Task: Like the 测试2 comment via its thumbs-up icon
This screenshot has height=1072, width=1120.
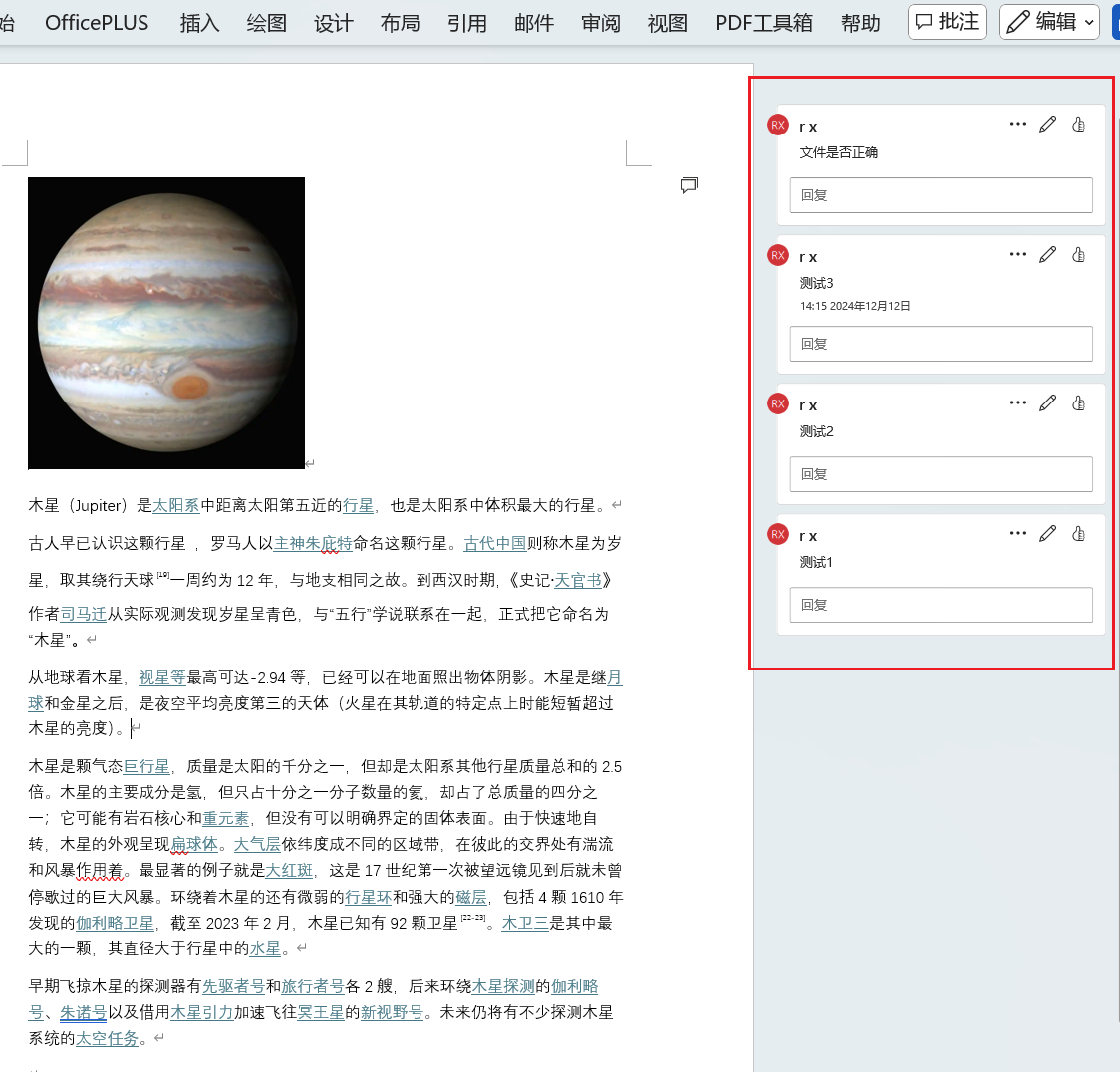Action: pos(1078,402)
